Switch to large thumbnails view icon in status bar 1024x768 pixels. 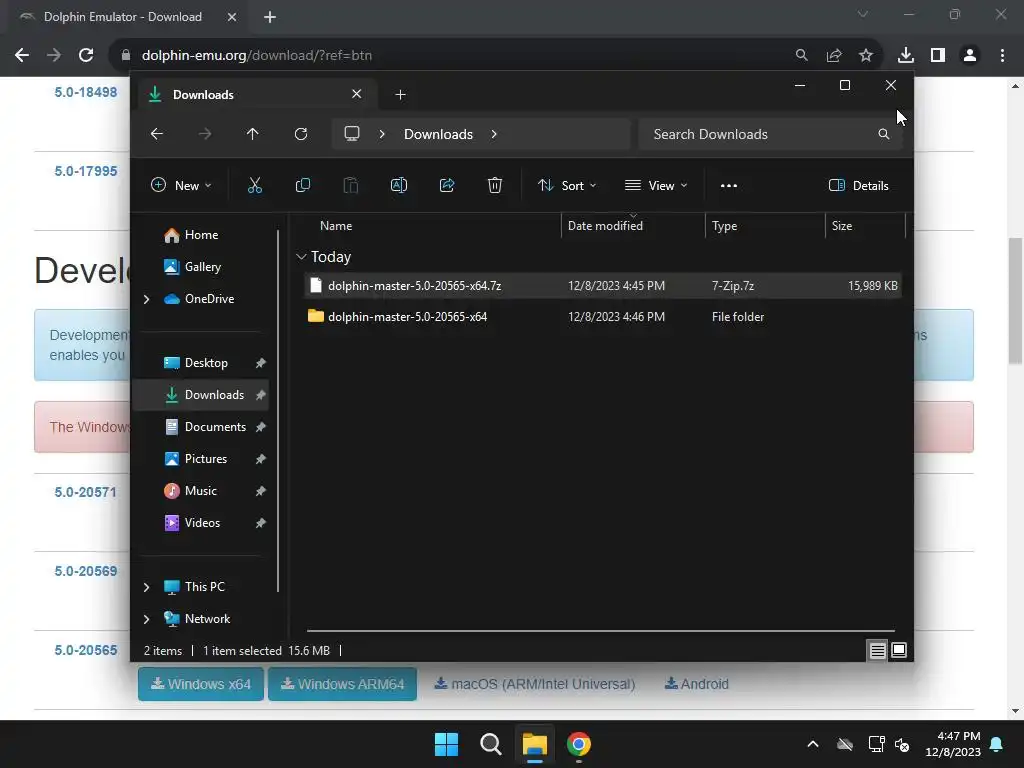(x=899, y=650)
